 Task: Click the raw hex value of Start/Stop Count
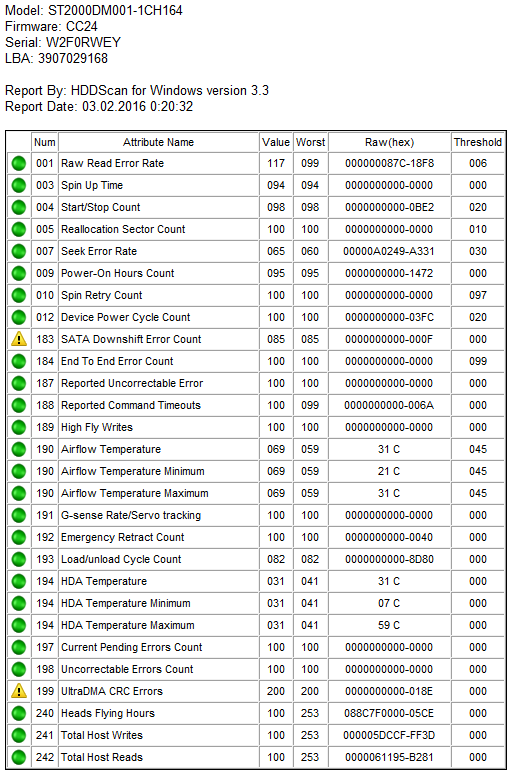(389, 207)
